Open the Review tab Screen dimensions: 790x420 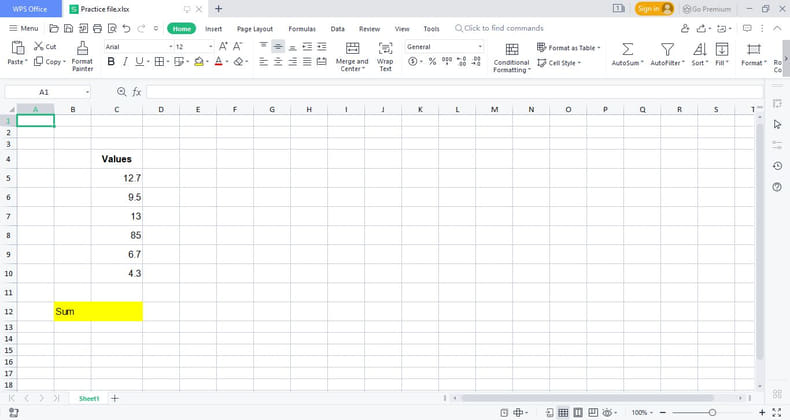[x=369, y=29]
